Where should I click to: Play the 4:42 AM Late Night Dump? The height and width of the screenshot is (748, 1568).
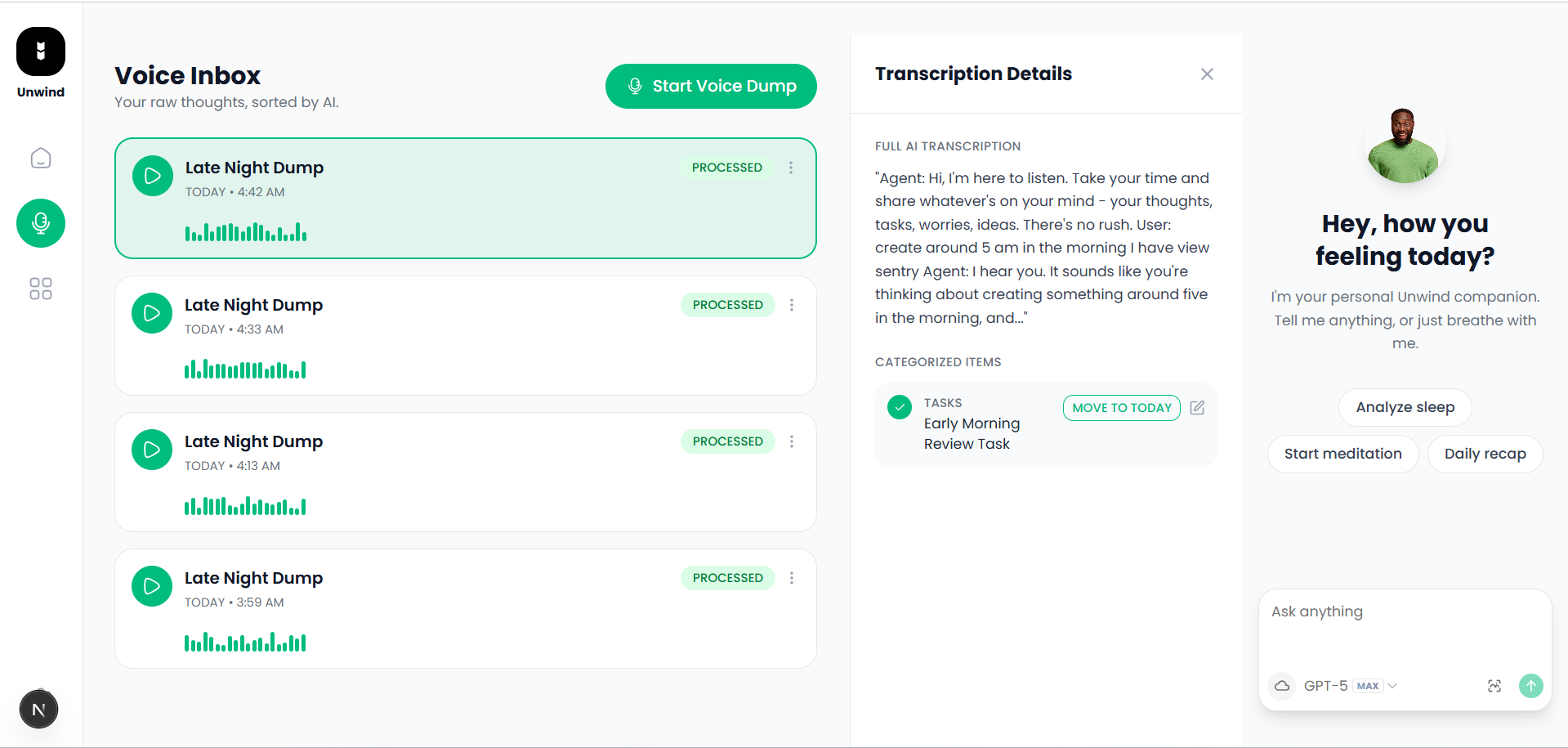click(153, 176)
